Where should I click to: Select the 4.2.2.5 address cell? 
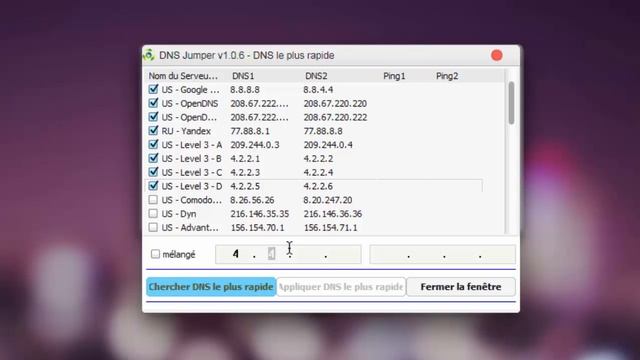point(245,186)
